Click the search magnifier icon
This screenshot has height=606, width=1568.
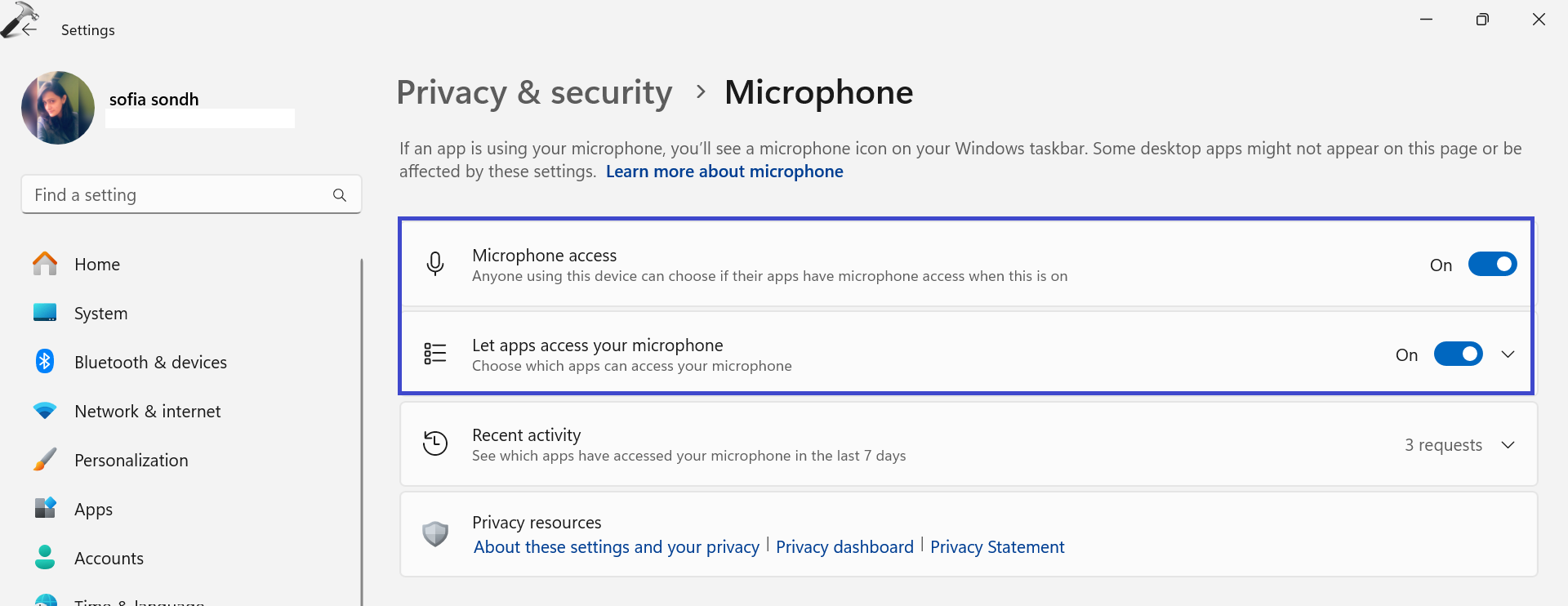click(340, 195)
